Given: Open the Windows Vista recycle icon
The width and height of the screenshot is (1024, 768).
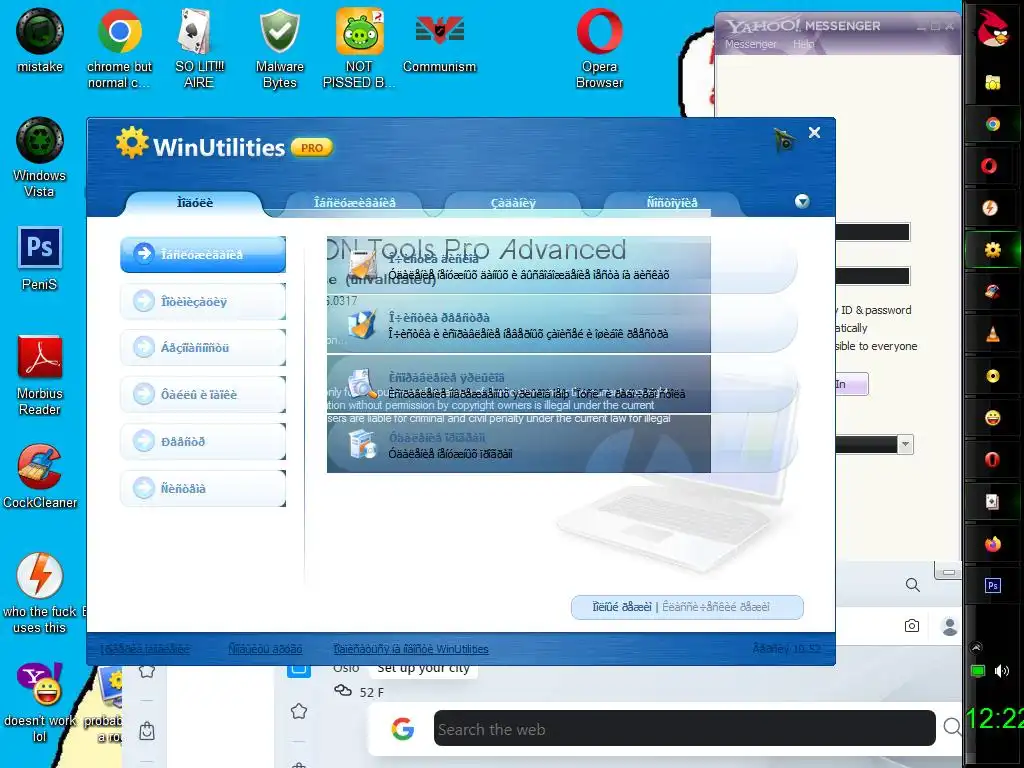Looking at the screenshot, I should pos(40,157).
